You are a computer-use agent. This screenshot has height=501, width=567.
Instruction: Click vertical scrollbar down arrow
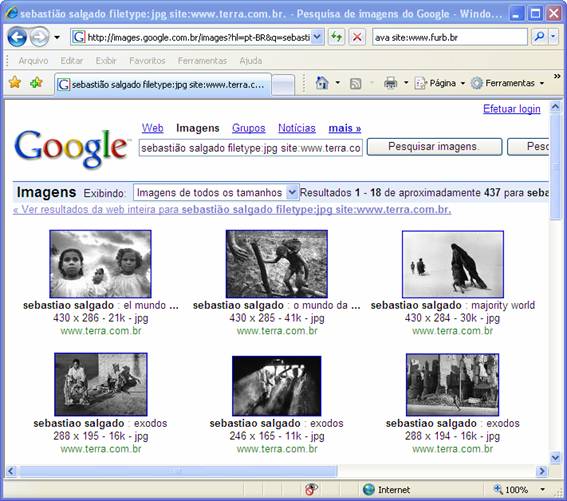coord(555,458)
